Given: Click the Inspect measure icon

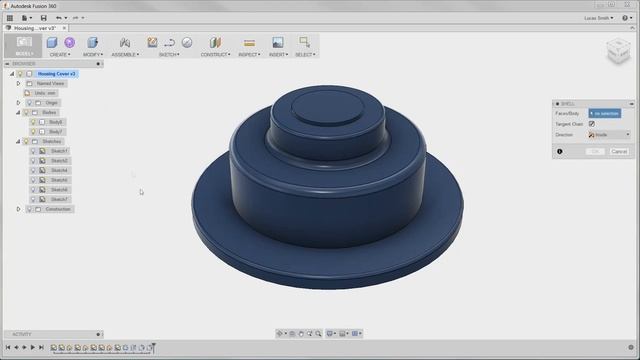Looking at the screenshot, I should click(249, 42).
